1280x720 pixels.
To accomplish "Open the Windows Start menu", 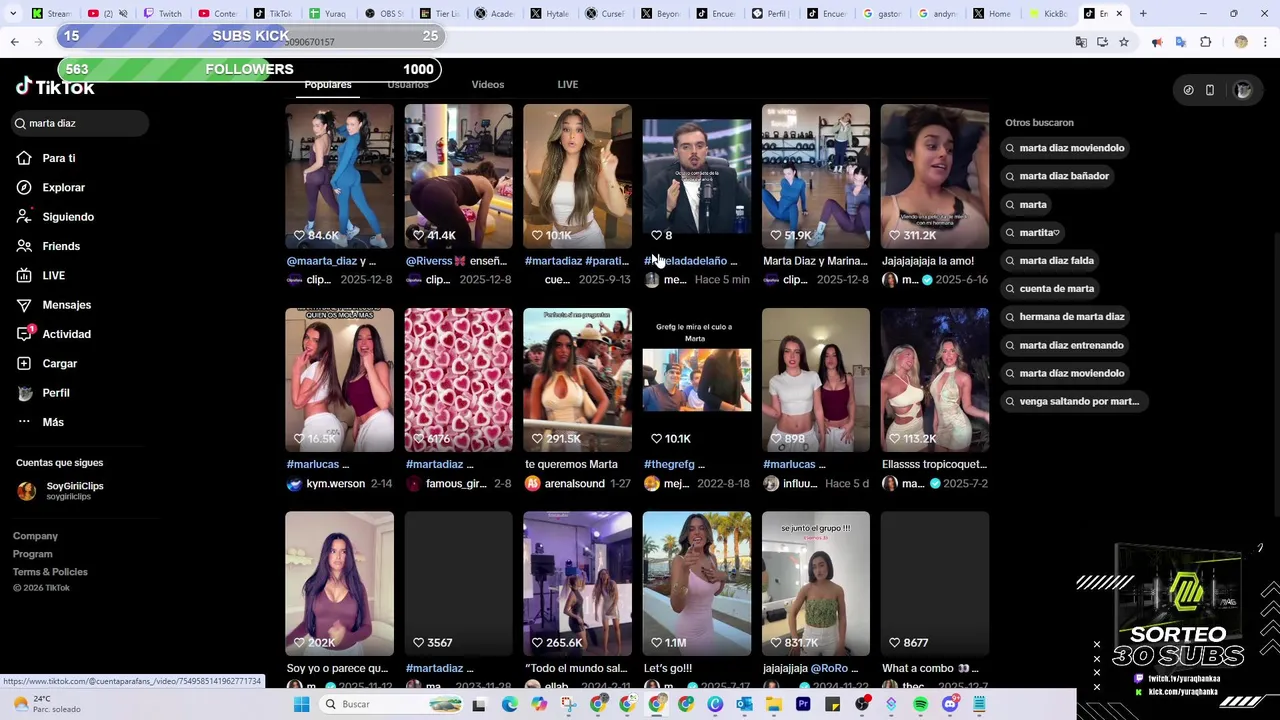I will tap(301, 704).
